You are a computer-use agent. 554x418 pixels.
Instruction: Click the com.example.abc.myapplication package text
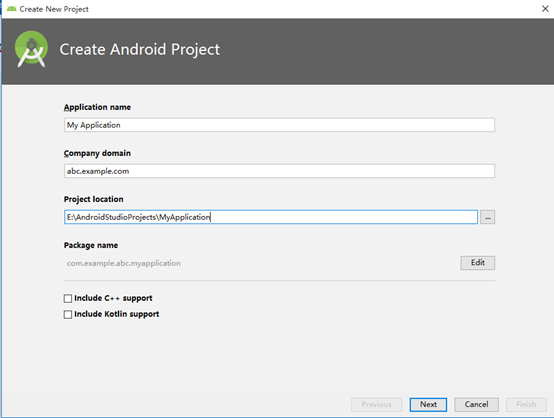tap(124, 263)
